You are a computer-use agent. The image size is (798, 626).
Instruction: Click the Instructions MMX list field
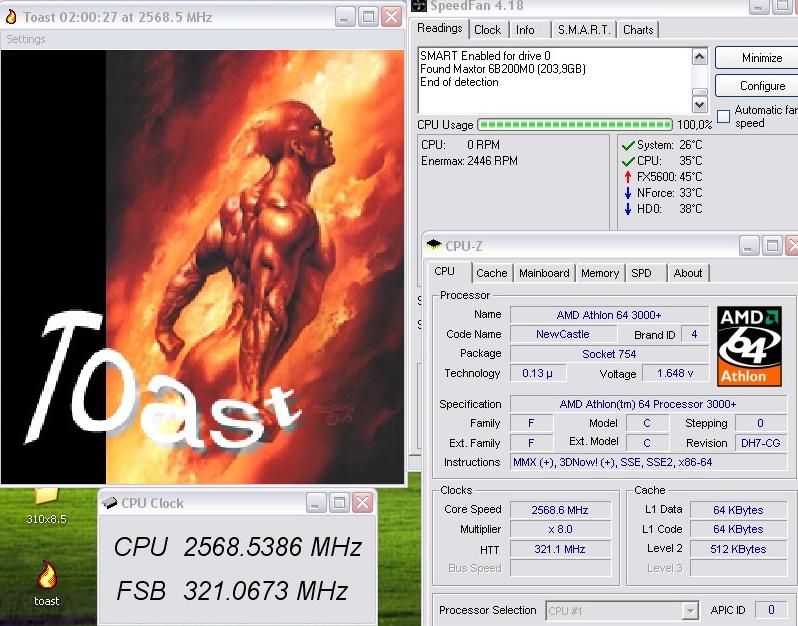[648, 463]
